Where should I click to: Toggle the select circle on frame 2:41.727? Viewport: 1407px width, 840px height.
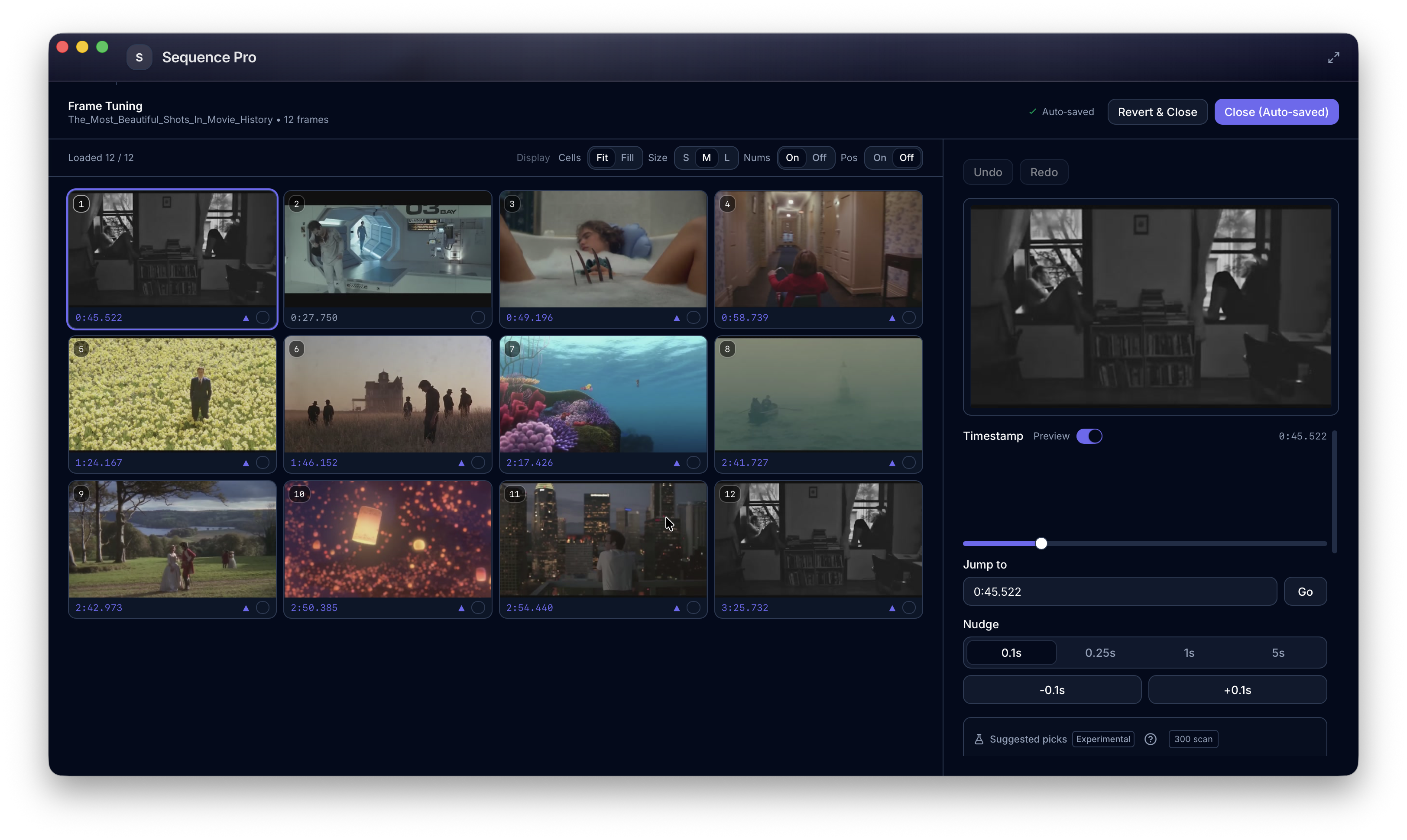point(909,462)
